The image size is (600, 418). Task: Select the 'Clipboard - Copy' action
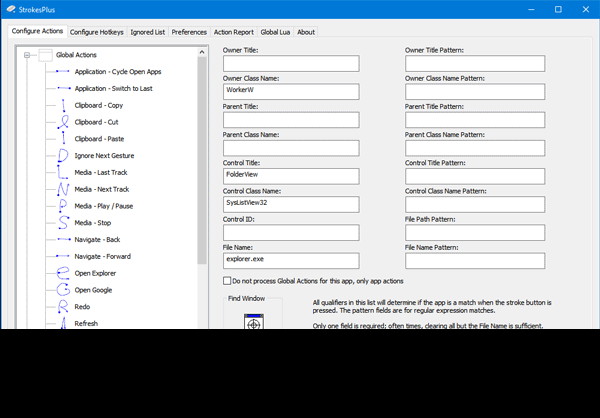pyautogui.click(x=99, y=105)
